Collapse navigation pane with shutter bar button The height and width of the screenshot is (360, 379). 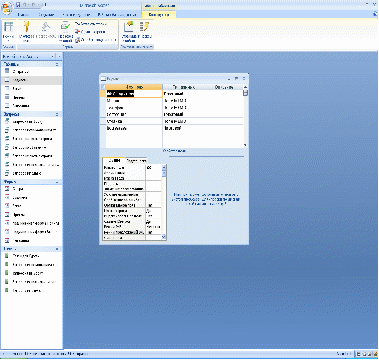tap(60, 56)
